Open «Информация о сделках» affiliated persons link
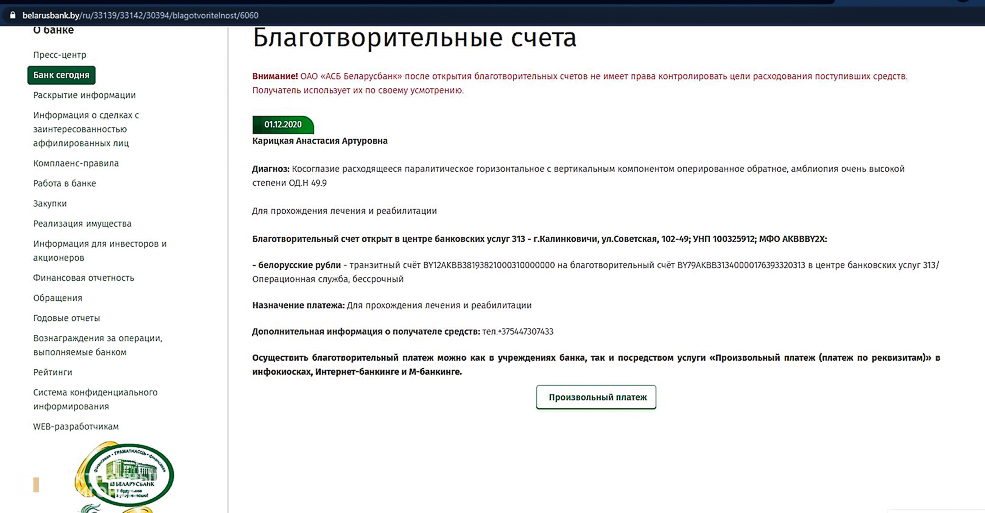Image resolution: width=985 pixels, height=513 pixels. click(86, 129)
